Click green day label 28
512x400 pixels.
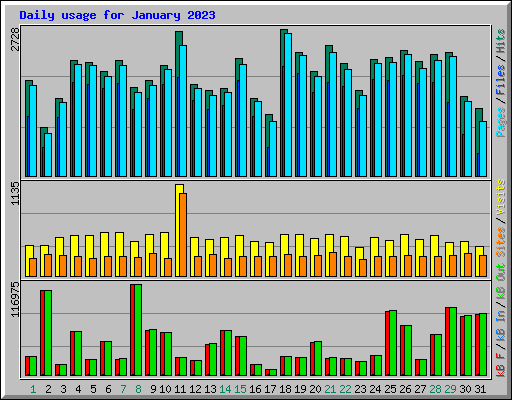tap(435, 389)
